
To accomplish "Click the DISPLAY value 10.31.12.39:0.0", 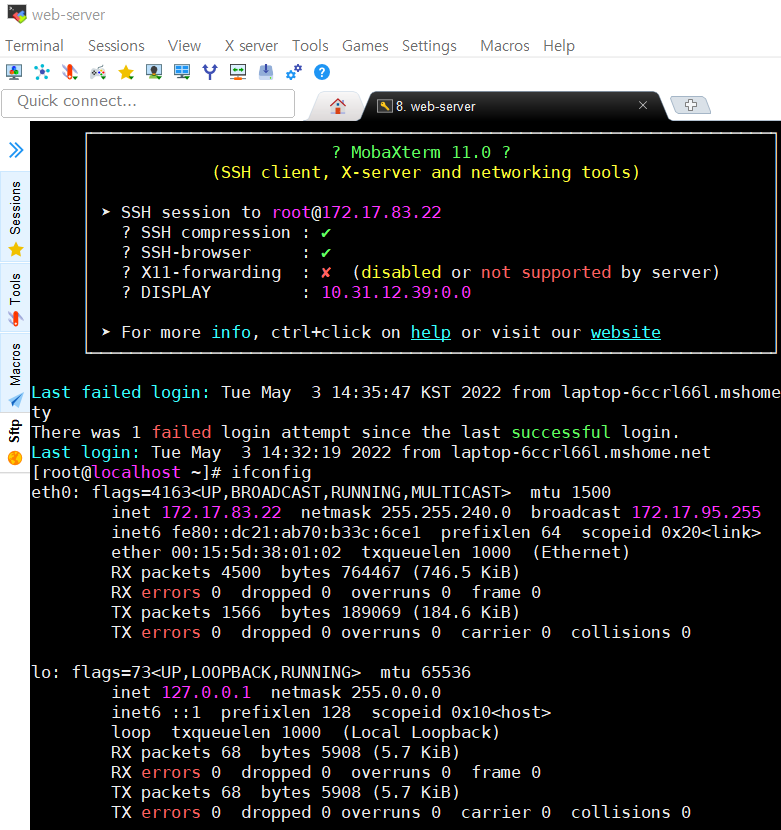I will point(396,292).
